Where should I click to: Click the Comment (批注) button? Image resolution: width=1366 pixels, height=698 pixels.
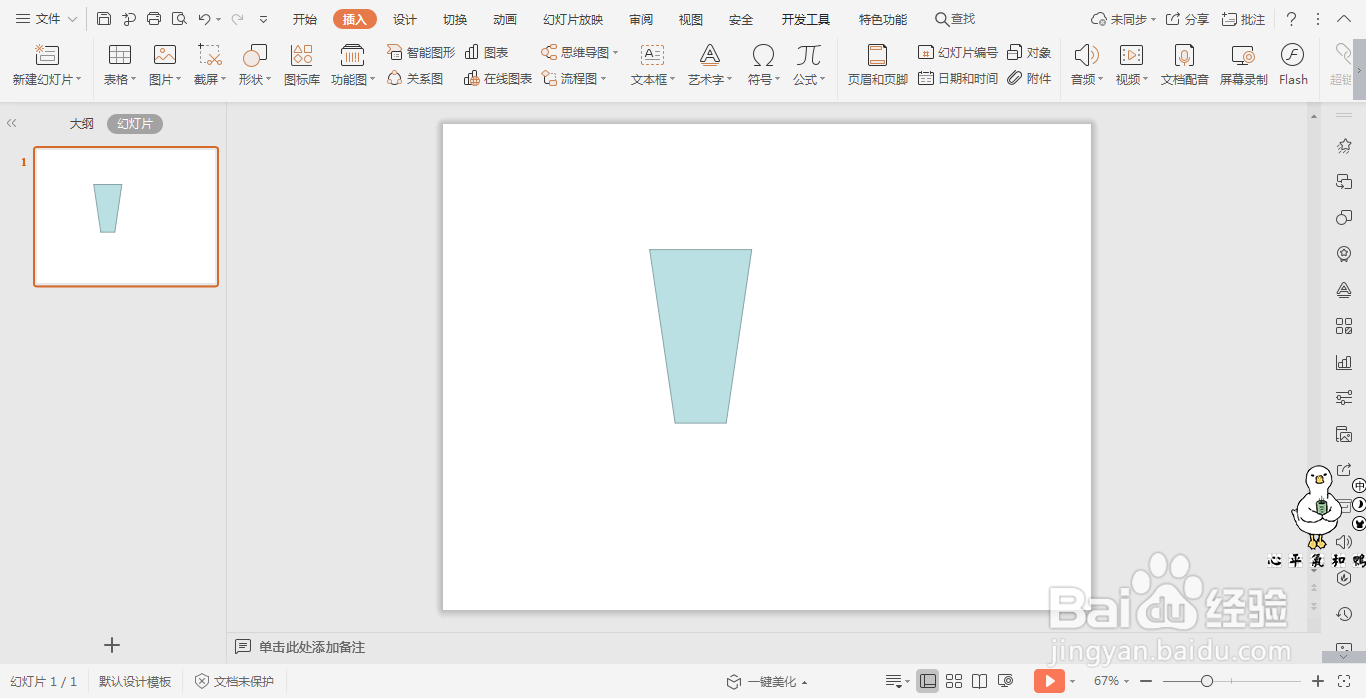point(1243,19)
